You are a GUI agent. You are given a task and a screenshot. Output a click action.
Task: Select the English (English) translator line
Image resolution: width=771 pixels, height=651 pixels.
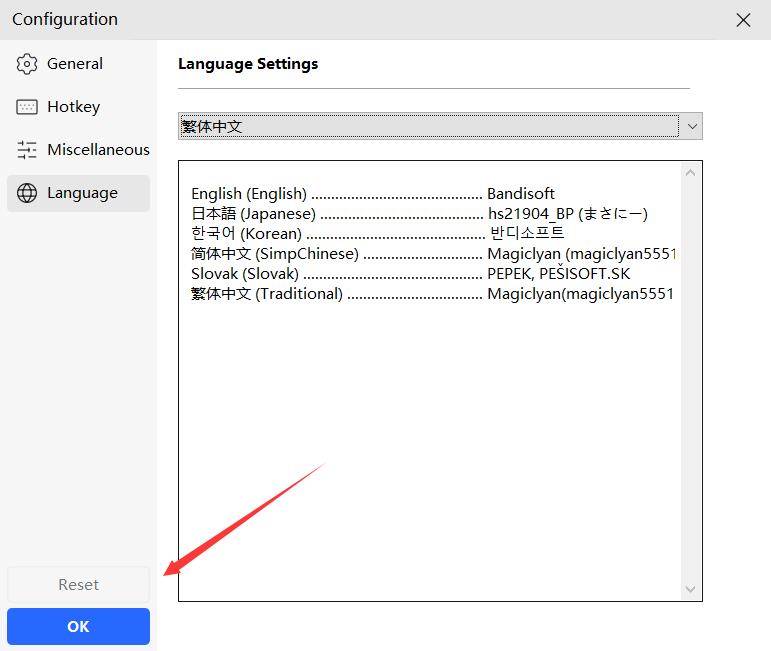point(372,194)
